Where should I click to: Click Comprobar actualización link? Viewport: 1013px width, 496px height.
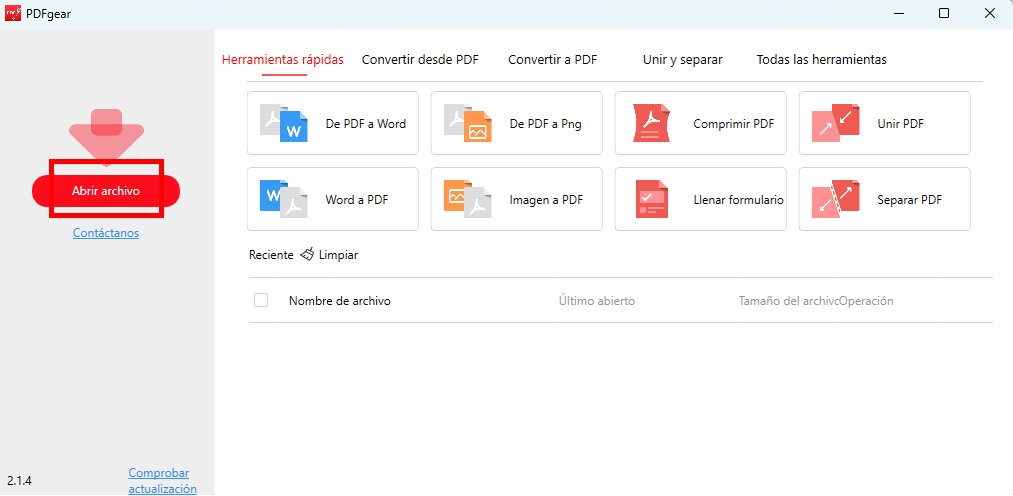[x=162, y=481]
